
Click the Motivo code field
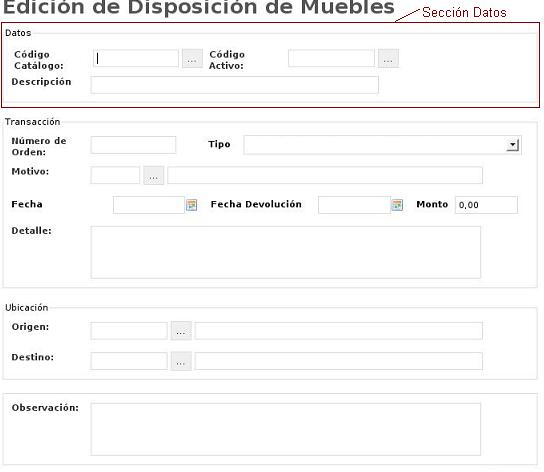(x=115, y=175)
